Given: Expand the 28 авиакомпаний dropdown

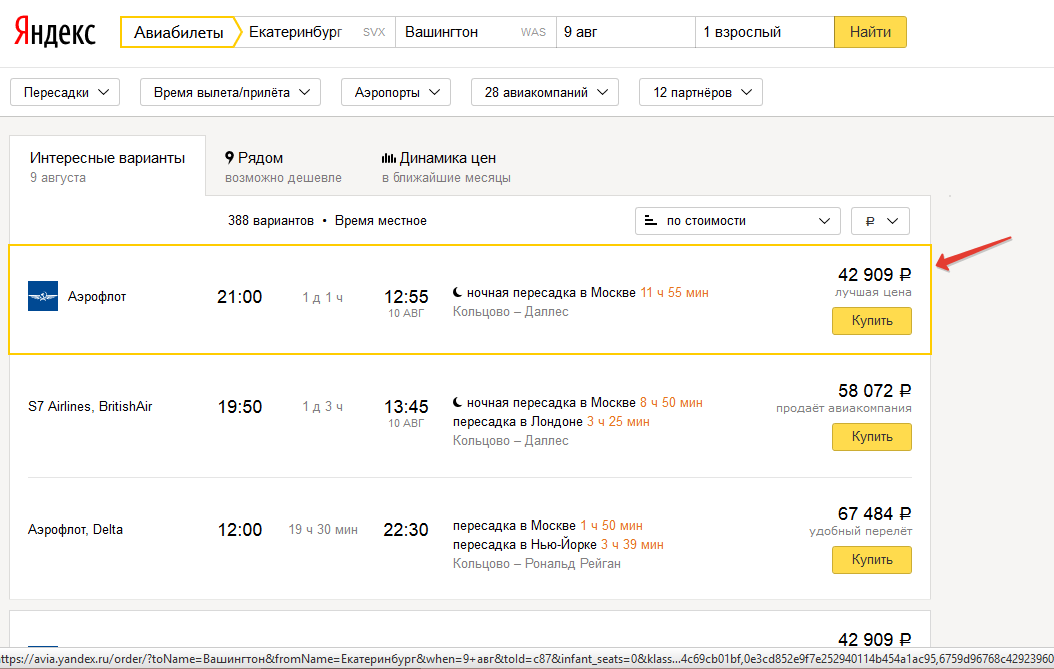Looking at the screenshot, I should 544,92.
